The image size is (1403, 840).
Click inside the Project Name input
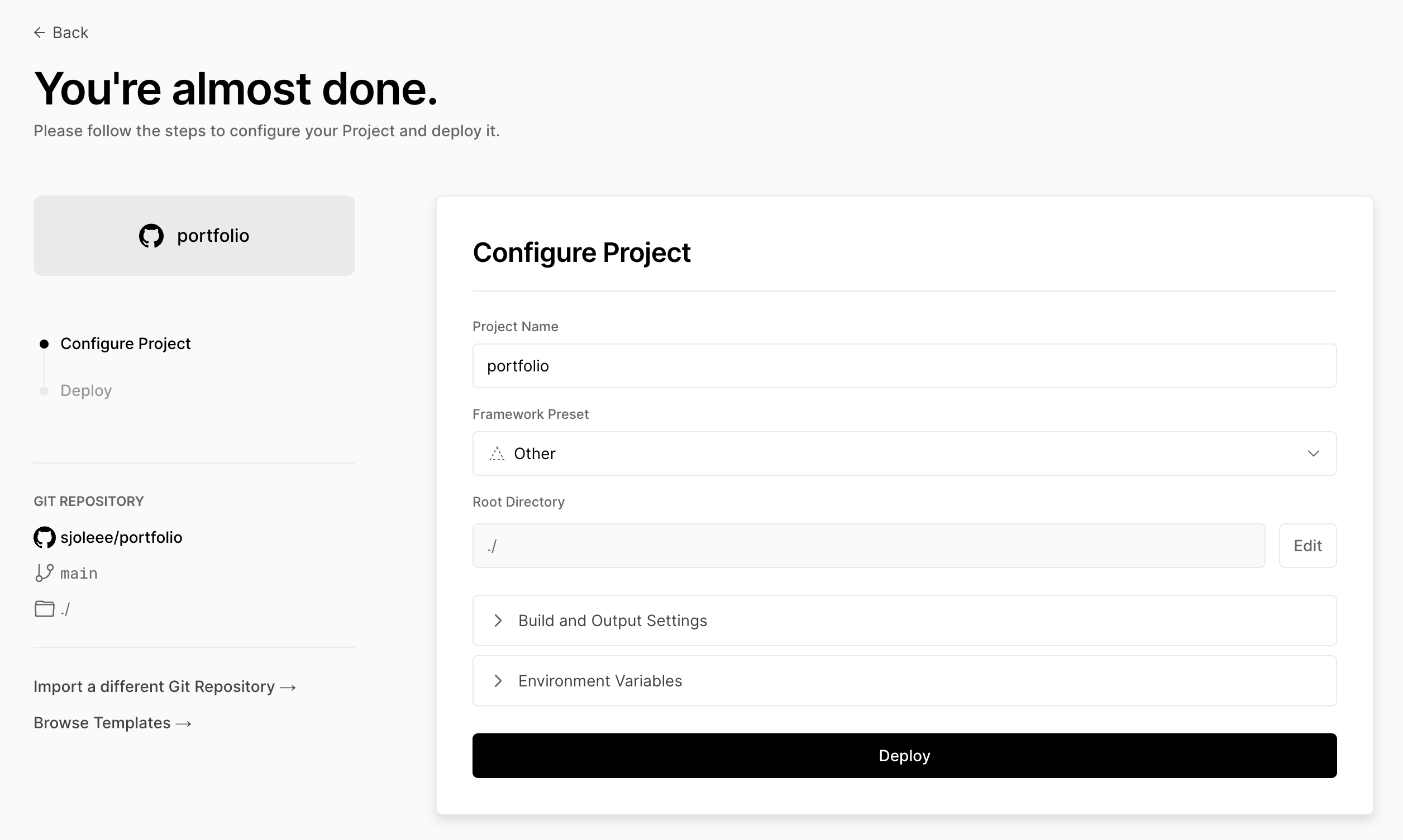click(903, 366)
